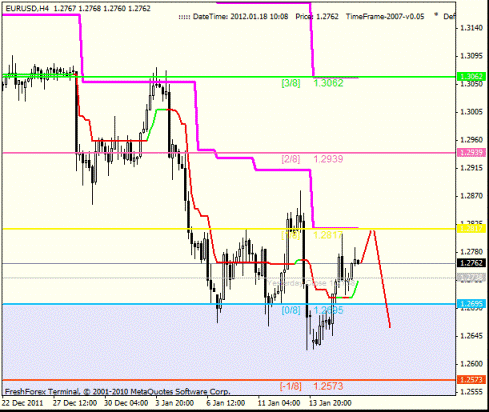The width and height of the screenshot is (489, 412).
Task: Select the blue 1.2695 price tag on axis
Action: click(x=472, y=304)
